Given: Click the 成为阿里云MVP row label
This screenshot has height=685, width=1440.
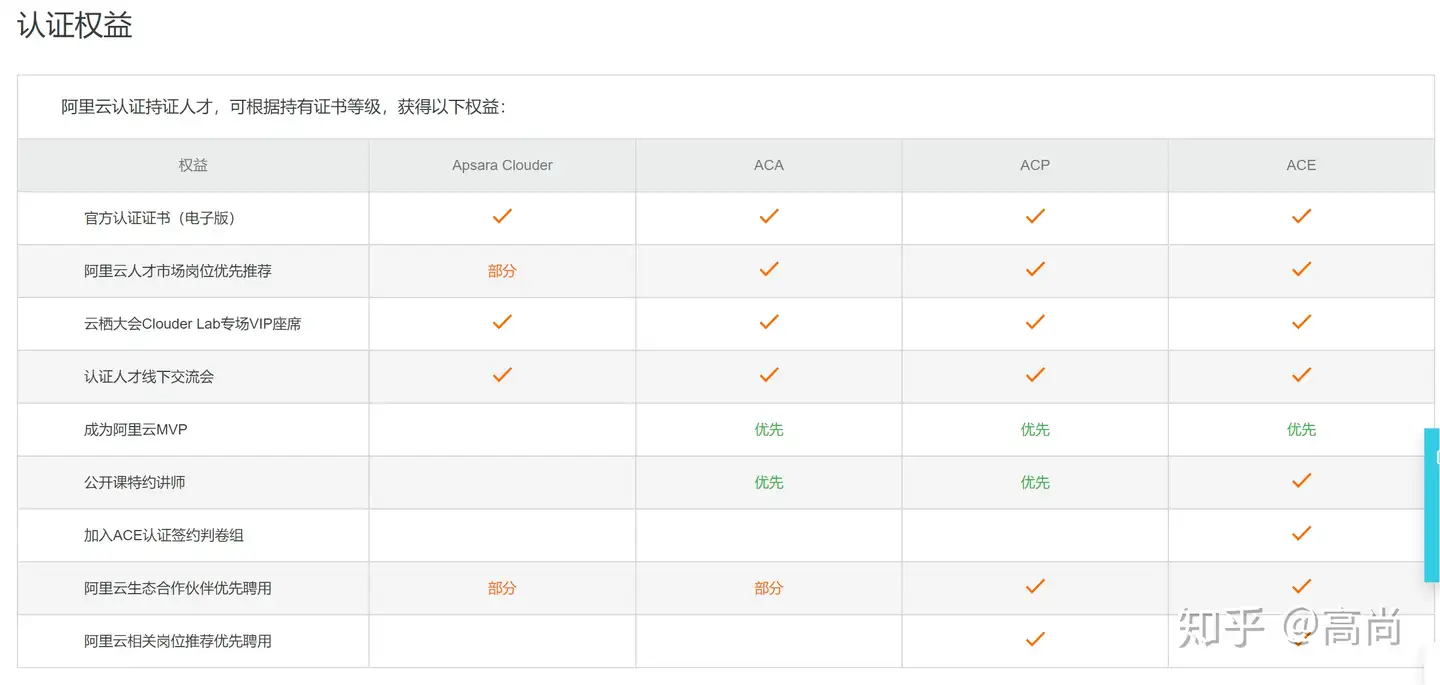Looking at the screenshot, I should (135, 430).
